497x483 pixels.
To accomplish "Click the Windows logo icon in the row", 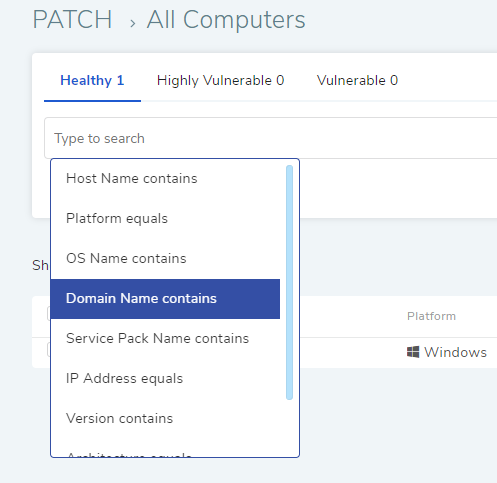I will click(x=413, y=352).
